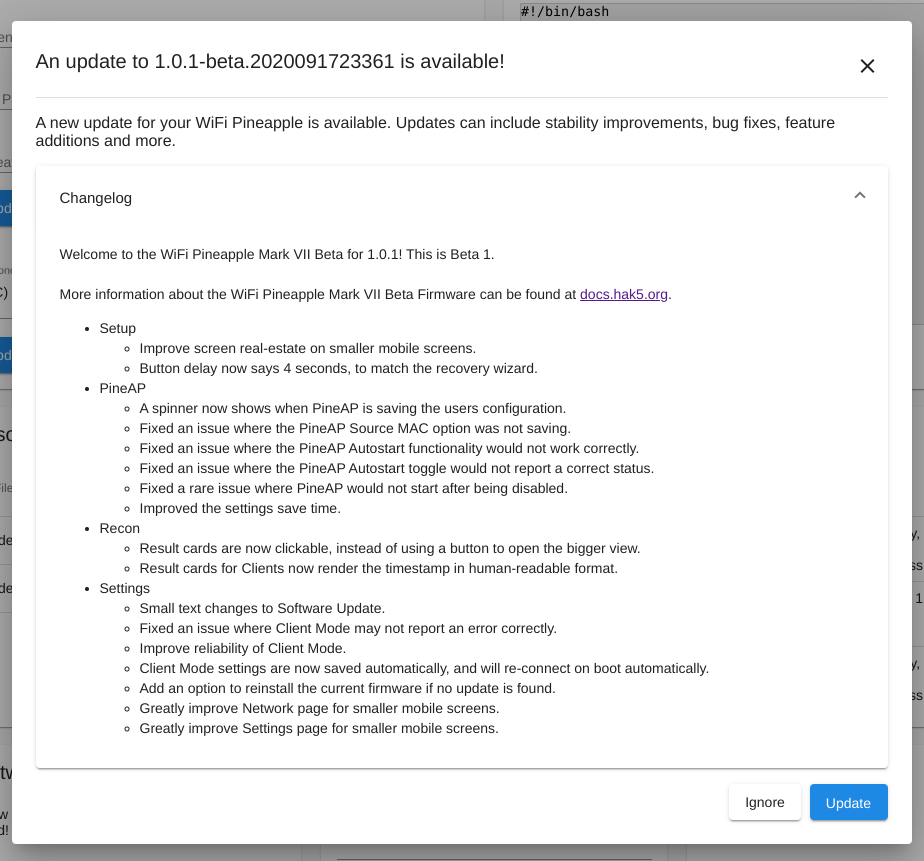Collapse the Changelog panel chevron
Screen dimensions: 924x861
tap(860, 196)
